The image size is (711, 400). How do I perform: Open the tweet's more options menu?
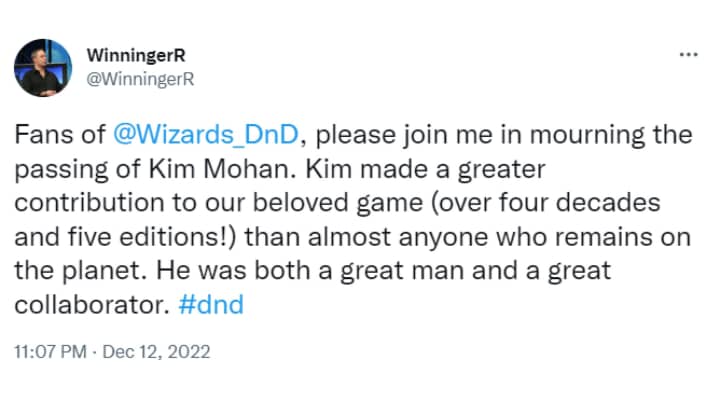coord(688,53)
